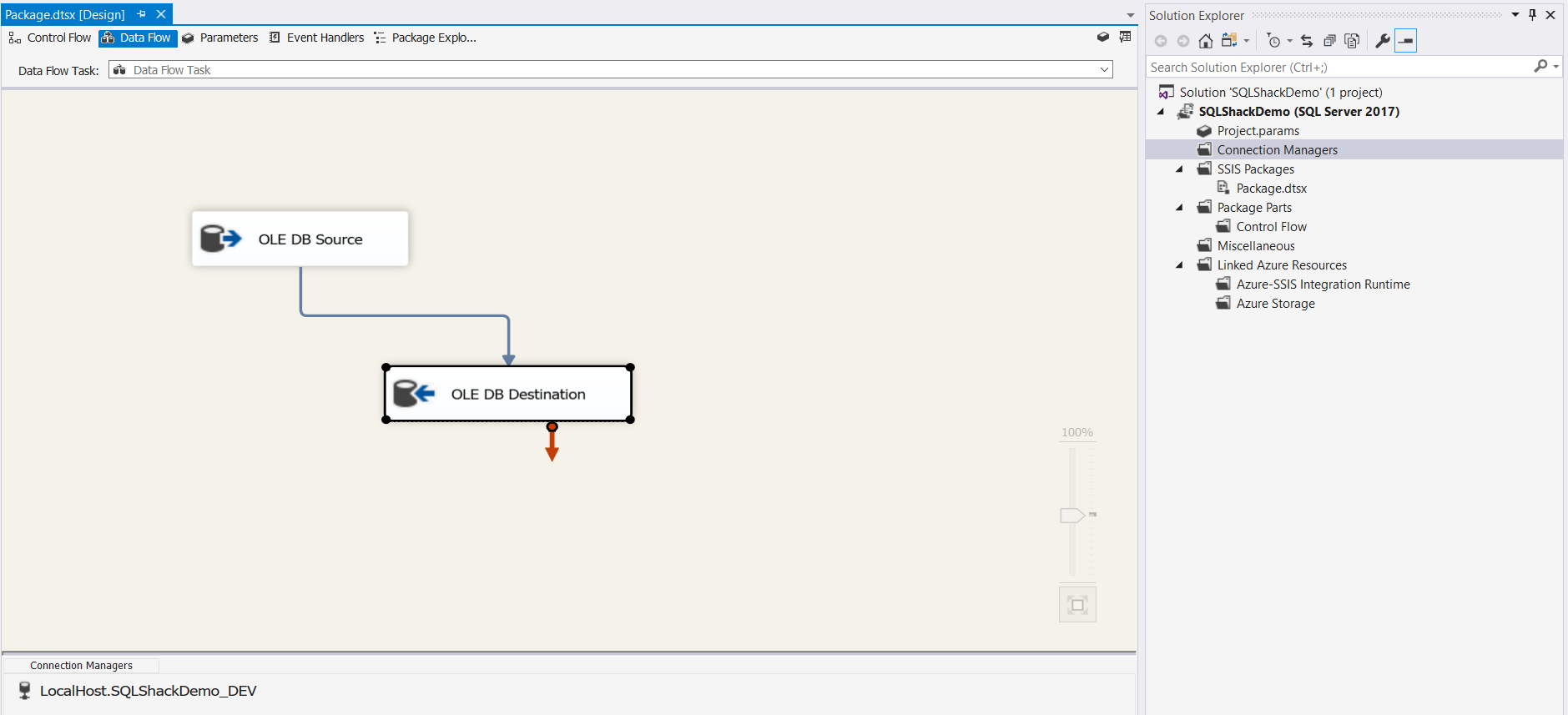Select the SQLShackDemo (SQL Server 2017) project

(x=1298, y=112)
